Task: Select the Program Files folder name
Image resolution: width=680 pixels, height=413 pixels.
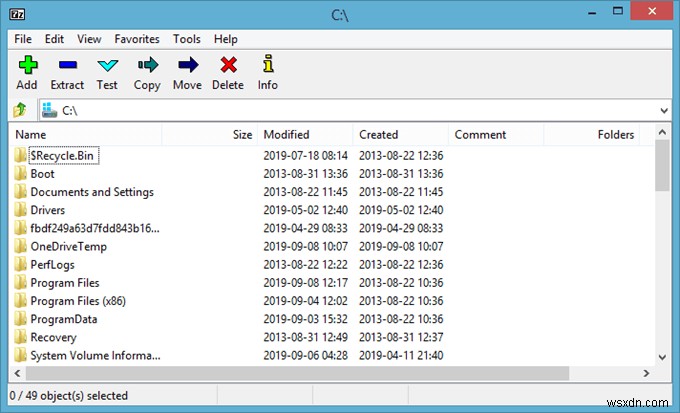Action: 65,283
